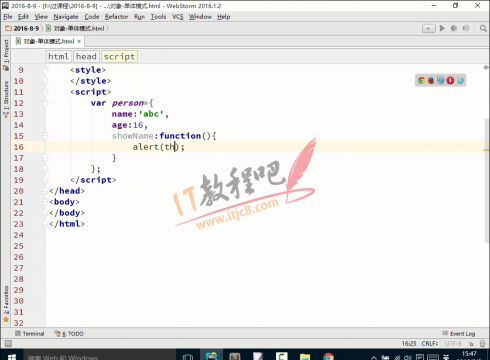The image size is (490, 360).
Task: Open File Explorer from the taskbar
Action: point(305,356)
